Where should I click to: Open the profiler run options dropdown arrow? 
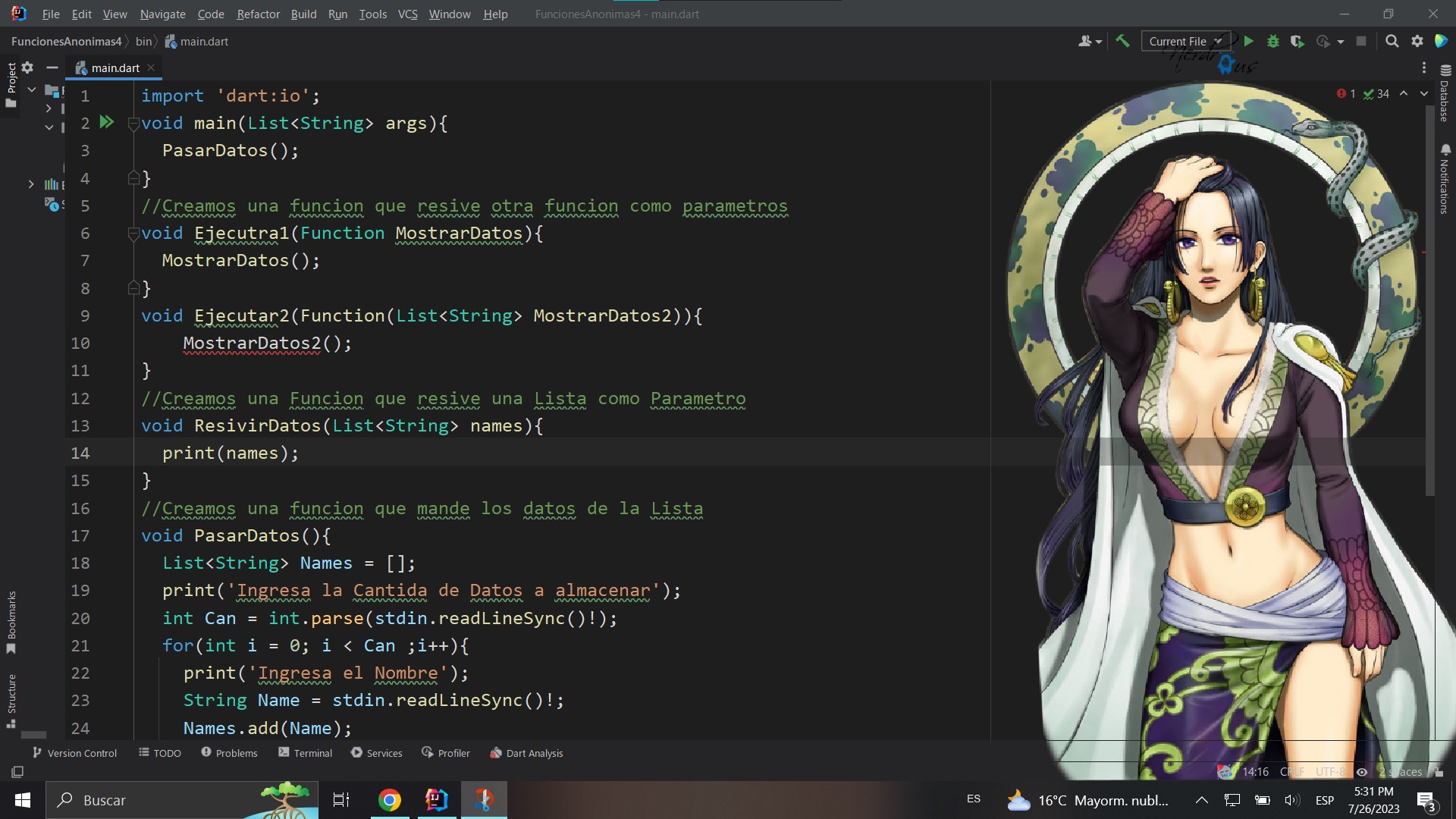click(1341, 42)
